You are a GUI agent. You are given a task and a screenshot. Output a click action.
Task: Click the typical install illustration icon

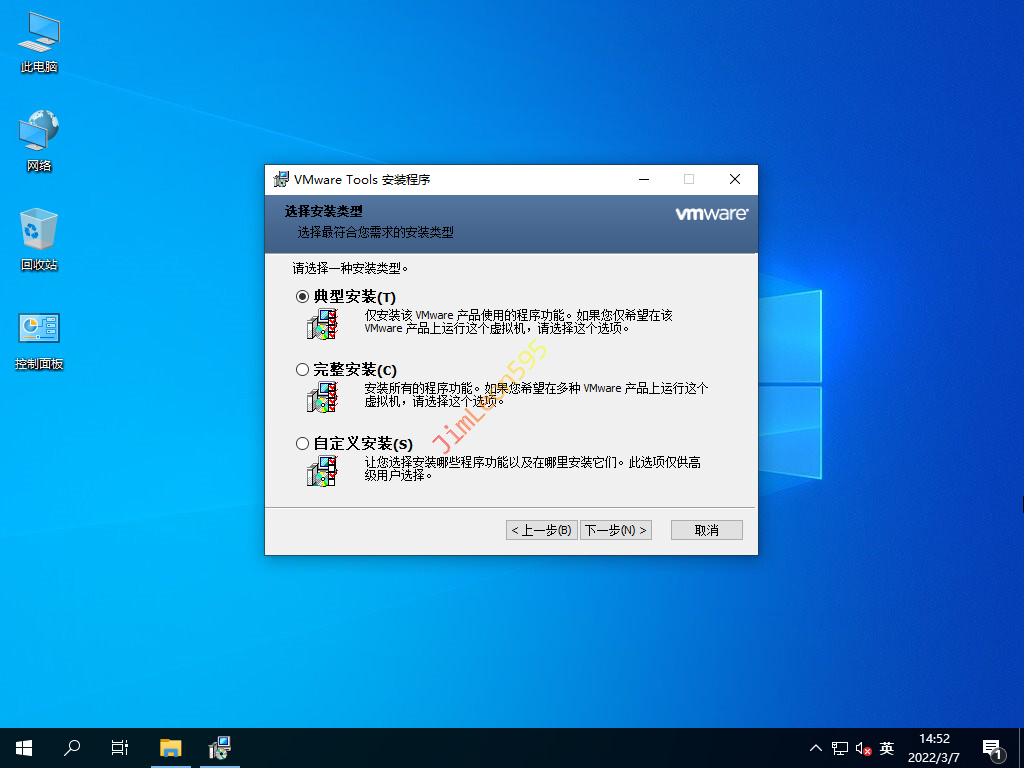click(322, 324)
